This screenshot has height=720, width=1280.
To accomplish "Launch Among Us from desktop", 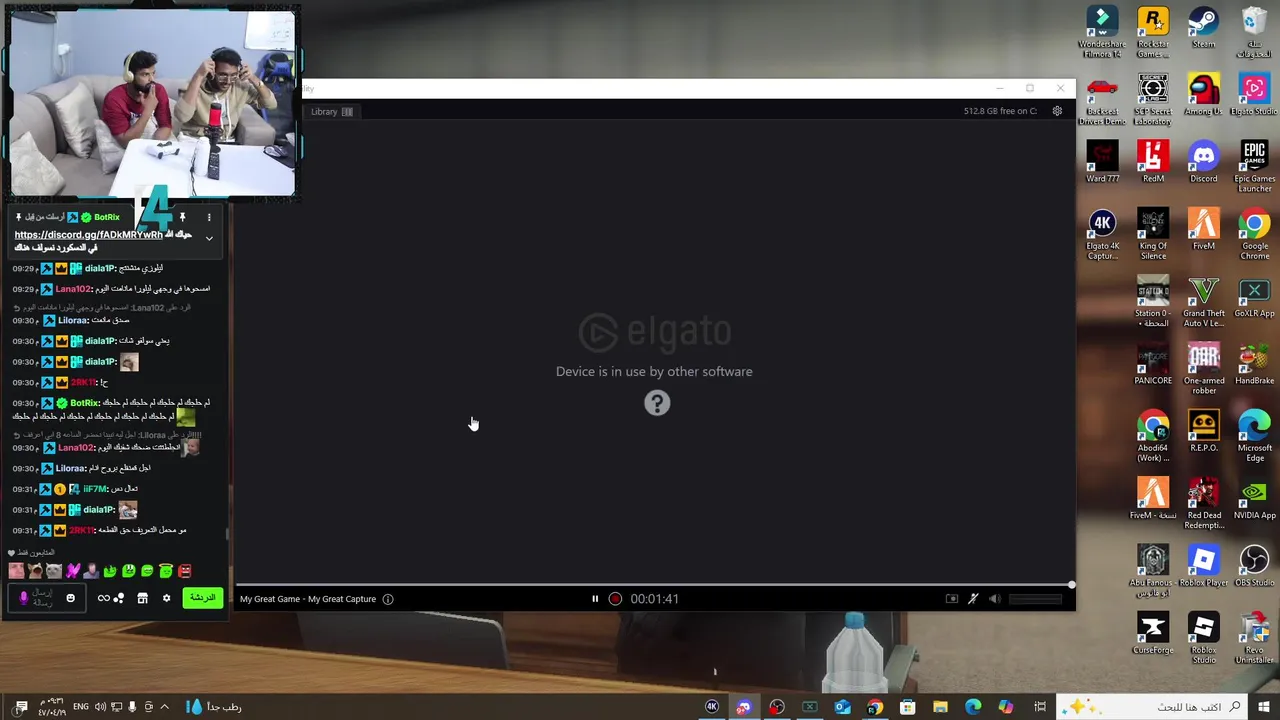I will pyautogui.click(x=1203, y=95).
